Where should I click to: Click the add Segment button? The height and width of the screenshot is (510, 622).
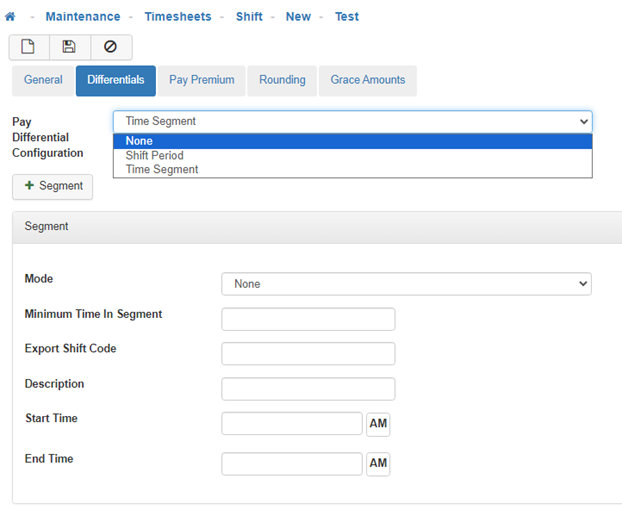pos(52,186)
